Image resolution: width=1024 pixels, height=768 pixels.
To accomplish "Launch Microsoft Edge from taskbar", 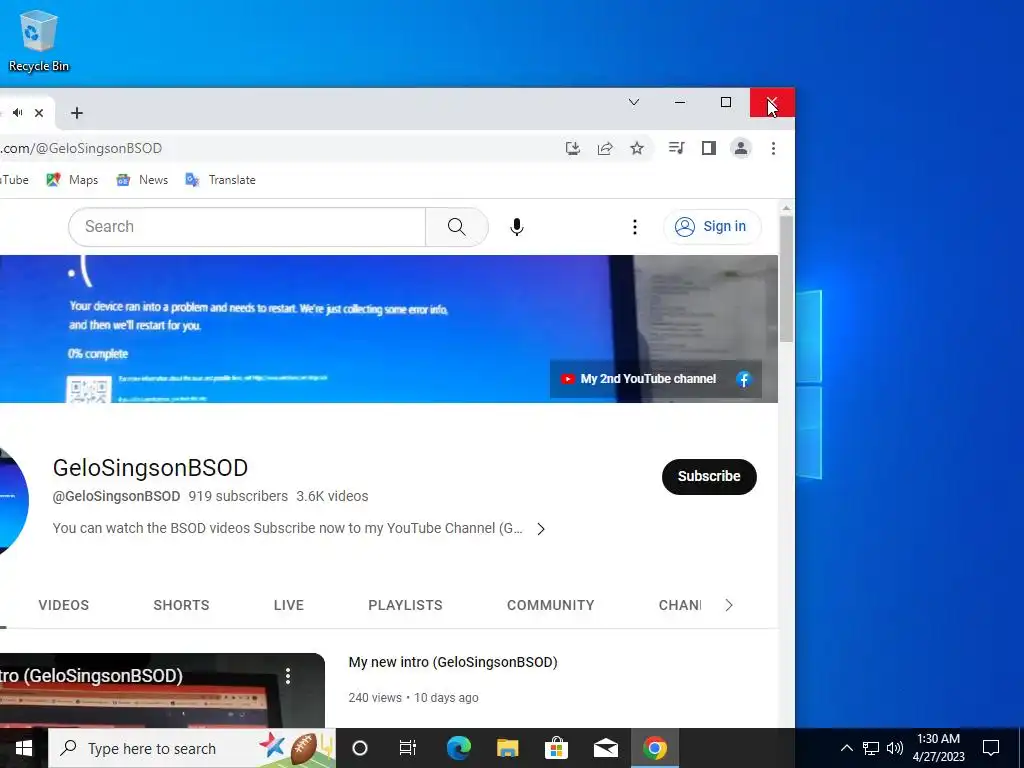I will pyautogui.click(x=458, y=748).
